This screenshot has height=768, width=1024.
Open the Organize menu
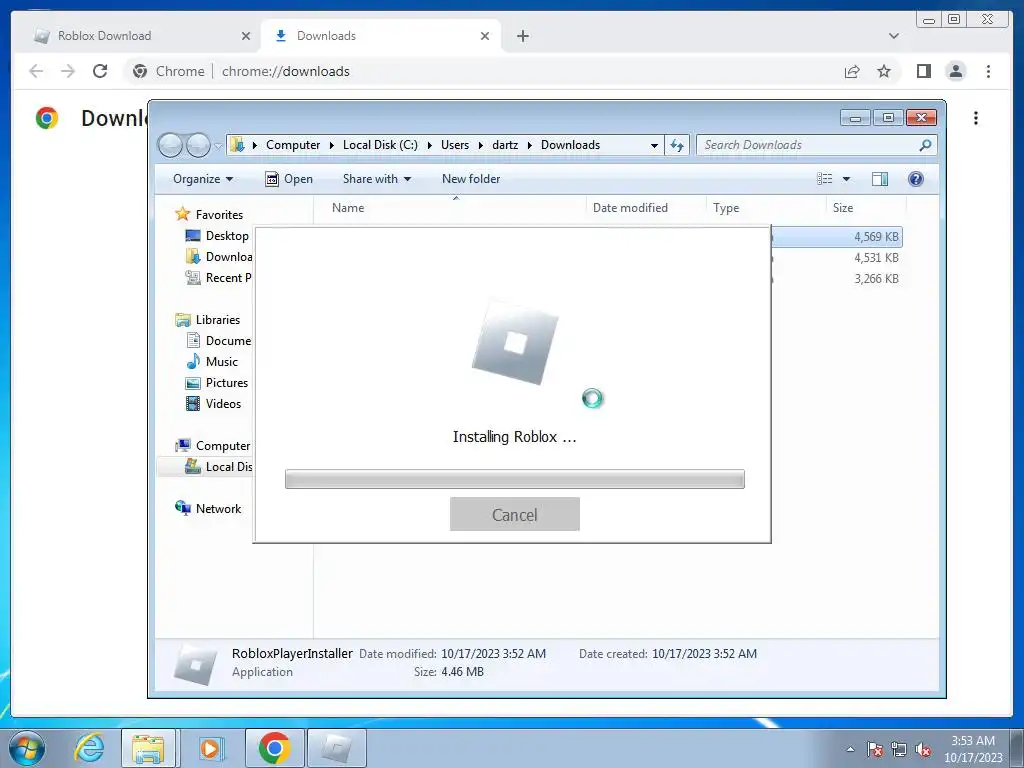coord(202,179)
